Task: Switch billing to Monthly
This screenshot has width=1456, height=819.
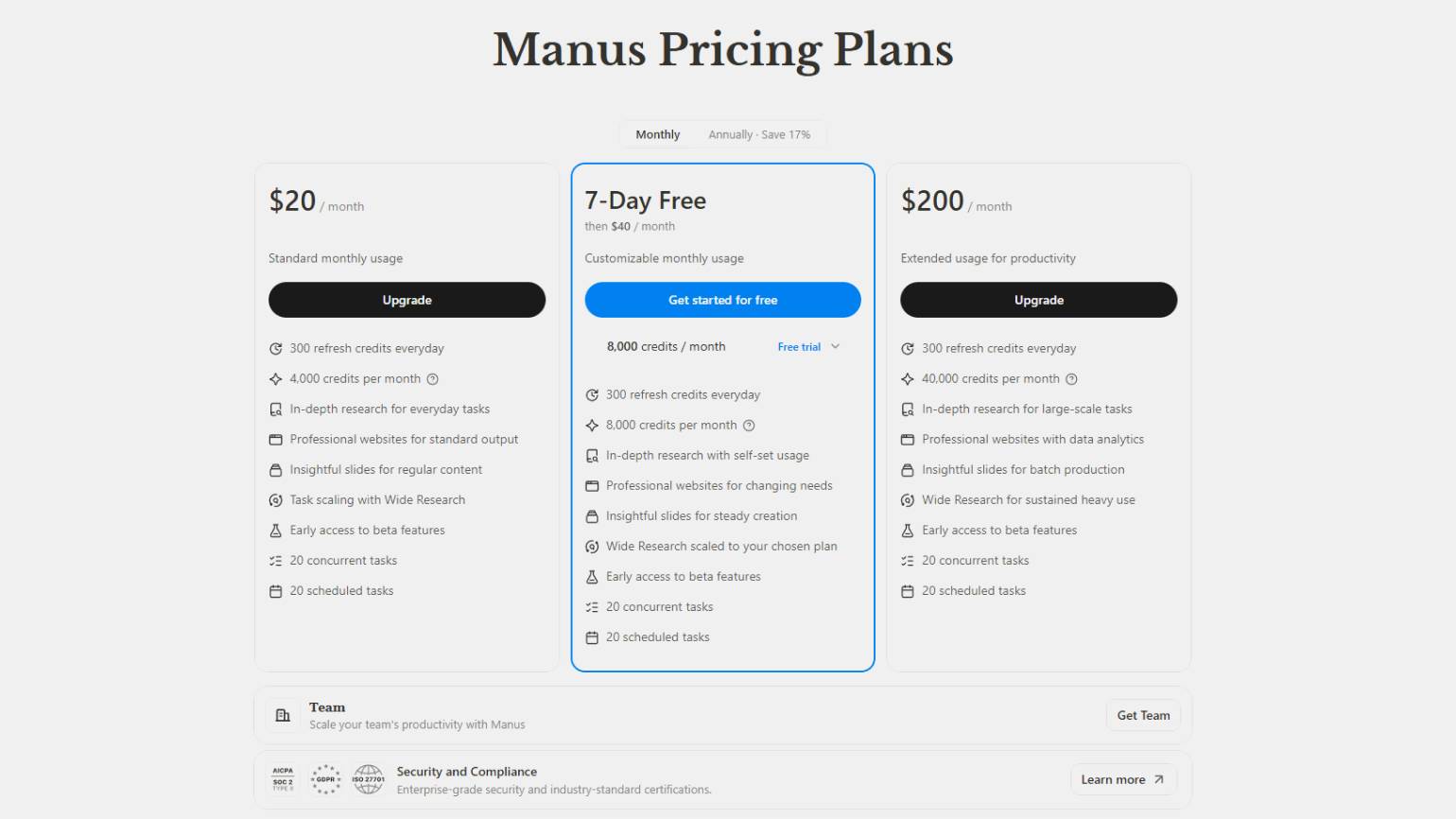Action: pyautogui.click(x=658, y=135)
